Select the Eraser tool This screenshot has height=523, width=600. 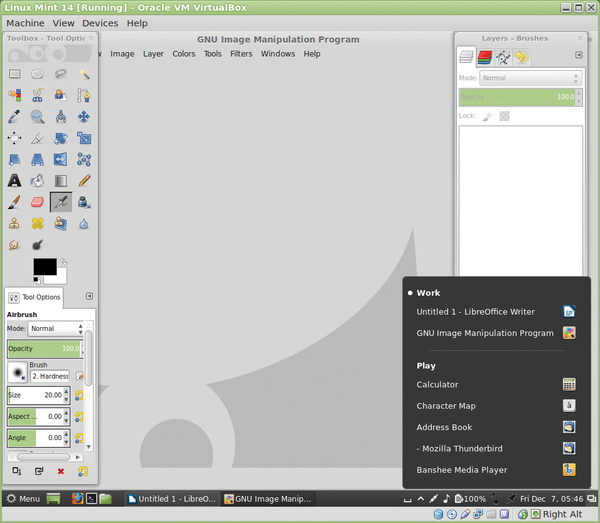[38, 202]
